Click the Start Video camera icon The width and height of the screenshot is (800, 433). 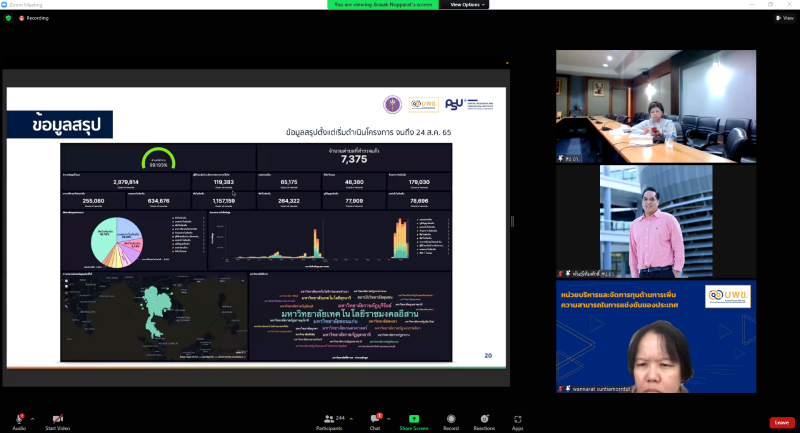(x=57, y=418)
